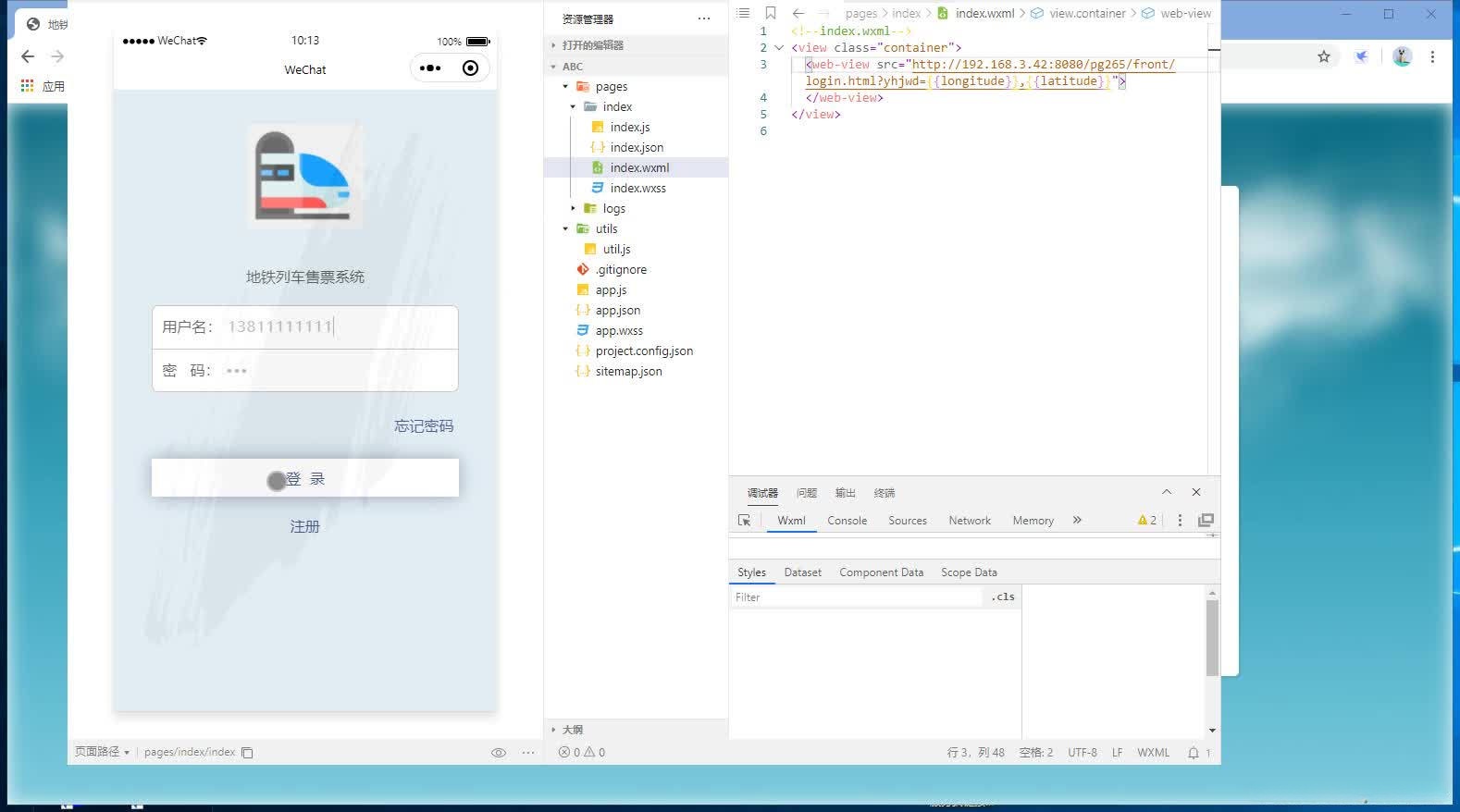
Task: Click the Styles panel vertical scrollbar
Action: 1212,638
